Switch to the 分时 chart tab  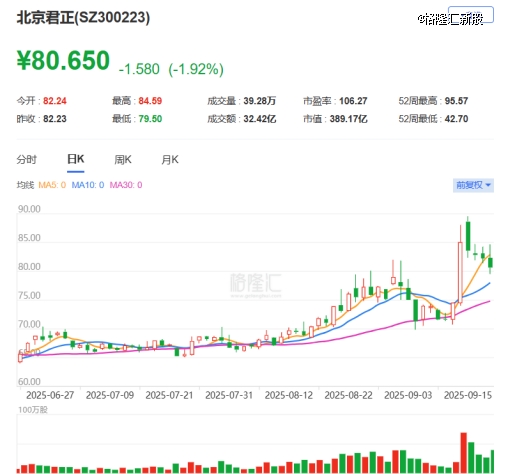(27, 160)
